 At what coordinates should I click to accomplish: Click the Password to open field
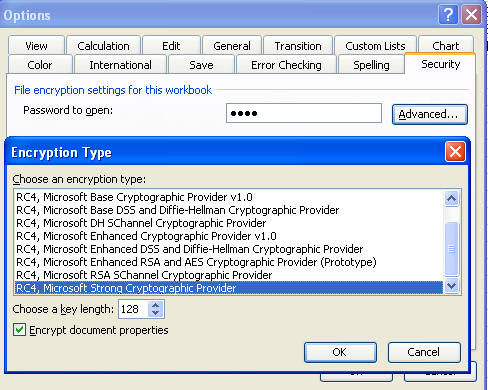304,113
